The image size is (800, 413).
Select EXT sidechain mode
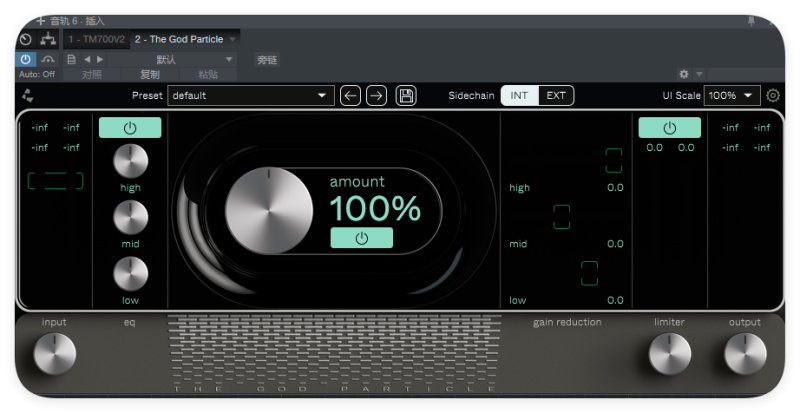(x=556, y=96)
